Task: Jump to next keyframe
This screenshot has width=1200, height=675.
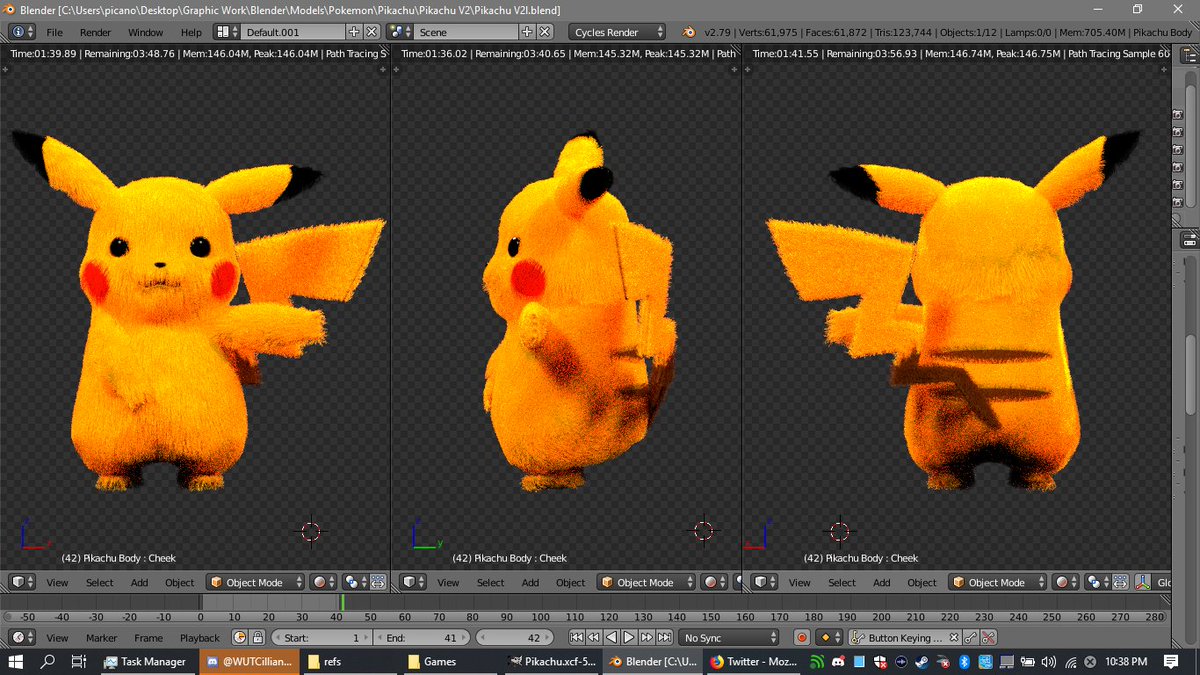Action: tap(646, 637)
